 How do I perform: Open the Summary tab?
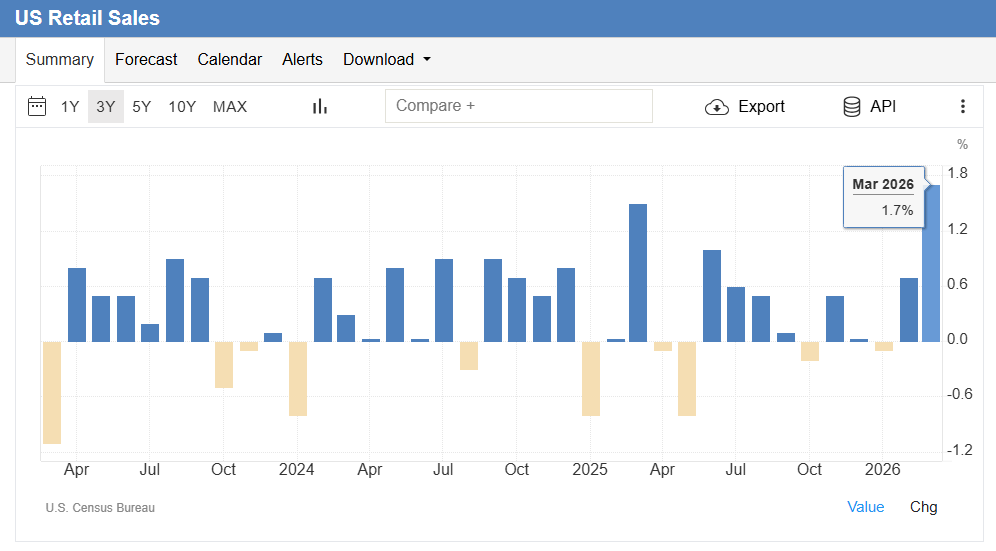[x=60, y=60]
